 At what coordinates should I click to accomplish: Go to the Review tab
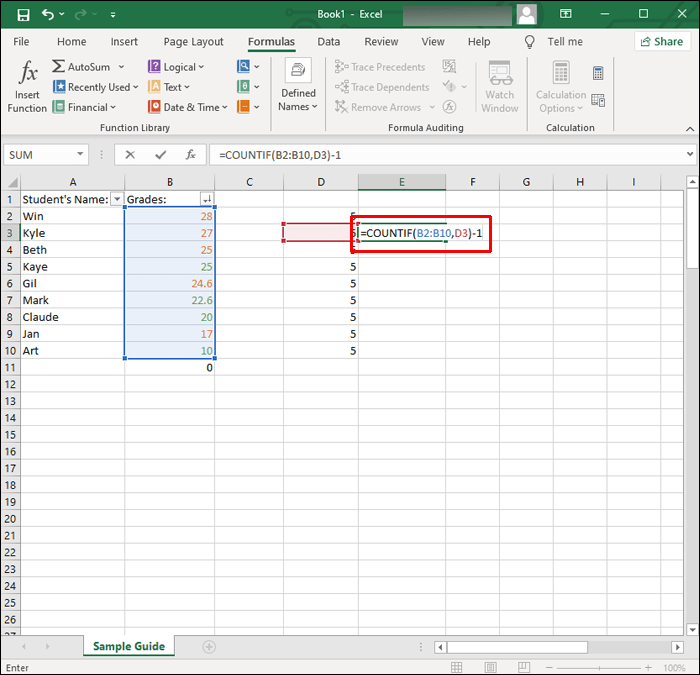tap(381, 42)
